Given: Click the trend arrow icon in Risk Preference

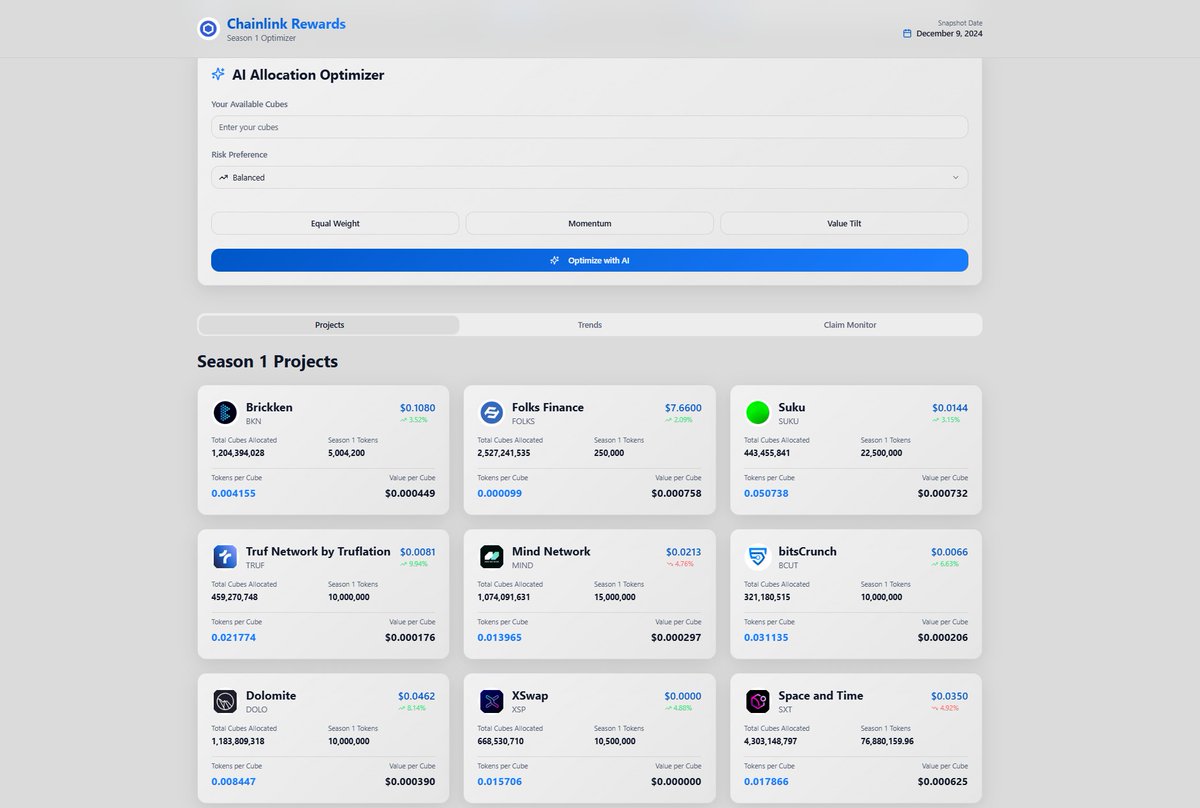Looking at the screenshot, I should 223,177.
